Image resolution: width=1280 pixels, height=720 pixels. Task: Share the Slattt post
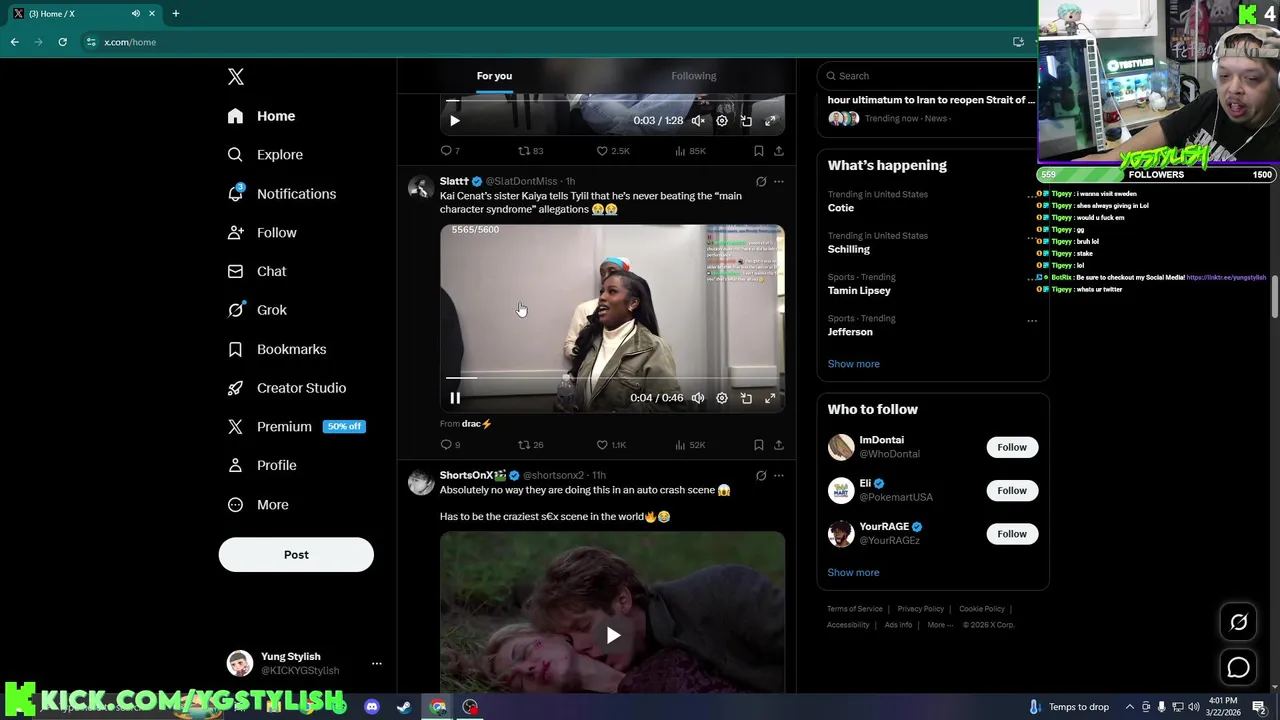pos(779,445)
